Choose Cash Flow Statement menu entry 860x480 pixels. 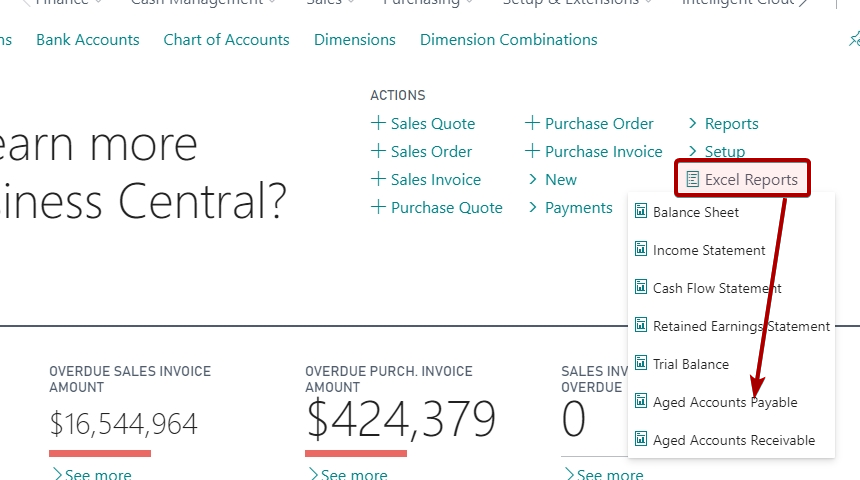pos(717,288)
